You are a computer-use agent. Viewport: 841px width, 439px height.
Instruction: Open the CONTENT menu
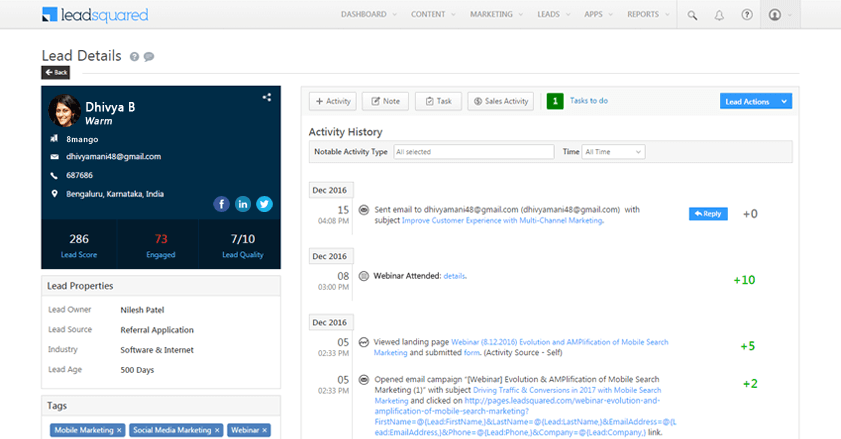click(433, 14)
